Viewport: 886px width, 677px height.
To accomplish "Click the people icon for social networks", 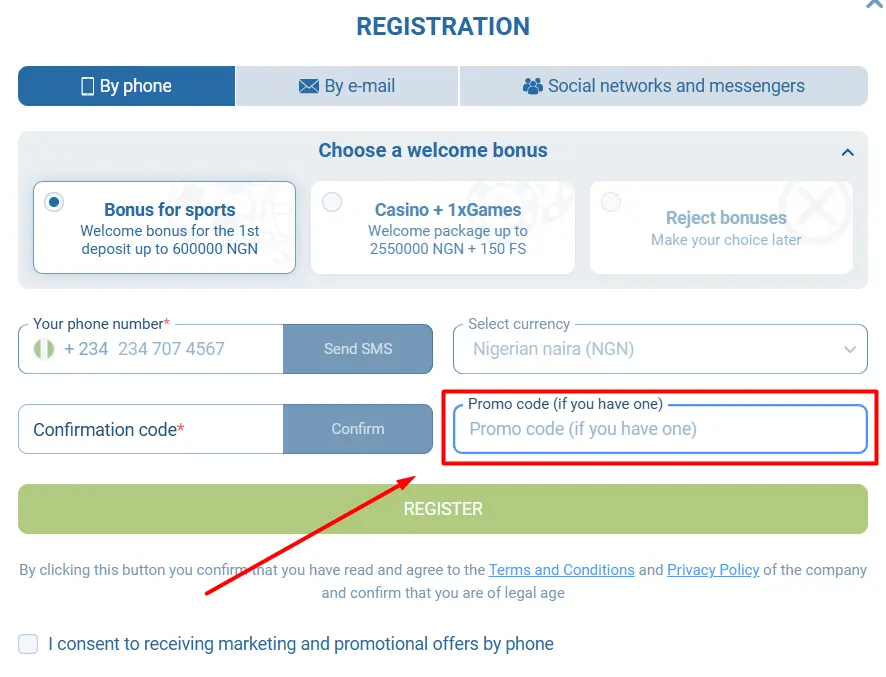I will [x=533, y=86].
